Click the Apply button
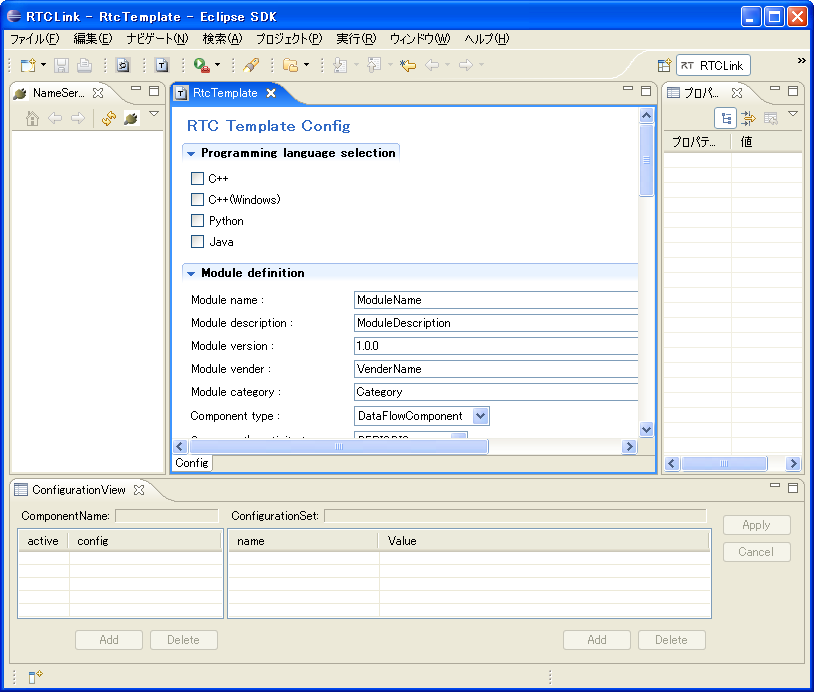The height and width of the screenshot is (692, 814). 756,525
